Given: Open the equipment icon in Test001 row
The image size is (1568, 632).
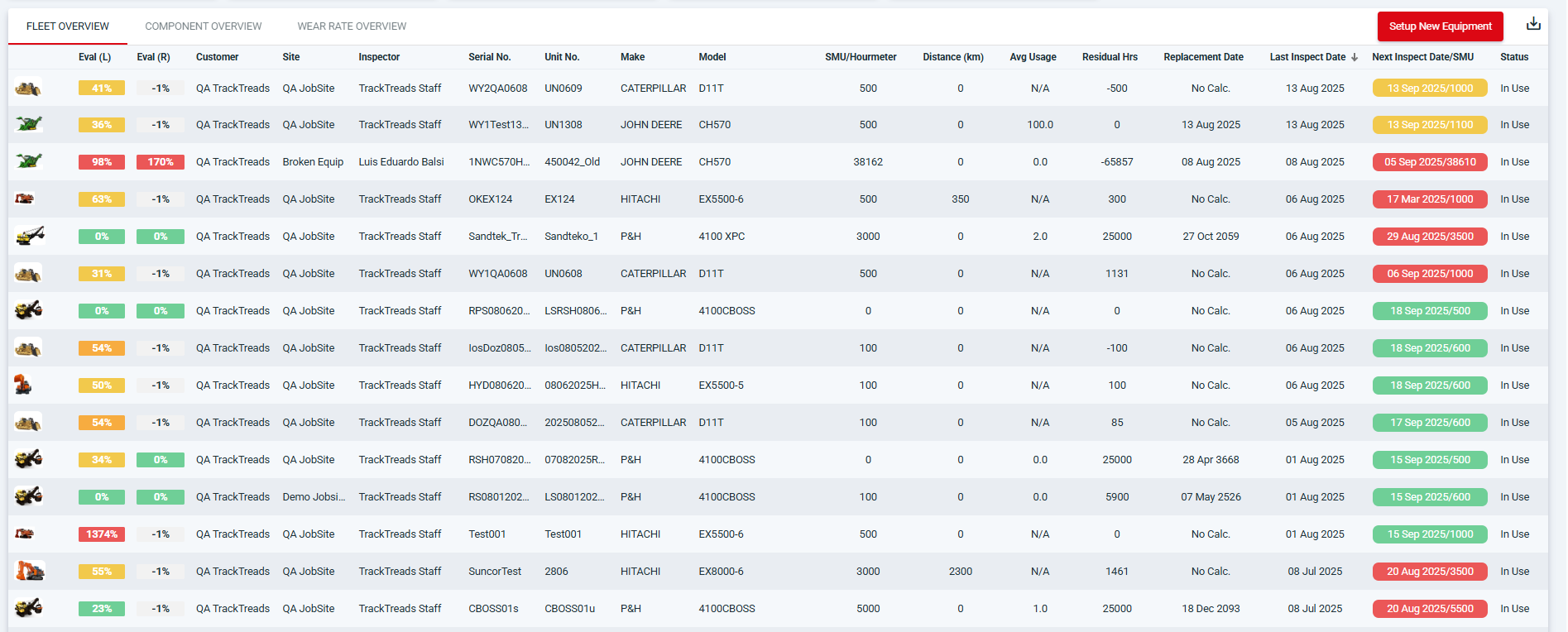Looking at the screenshot, I should point(25,534).
